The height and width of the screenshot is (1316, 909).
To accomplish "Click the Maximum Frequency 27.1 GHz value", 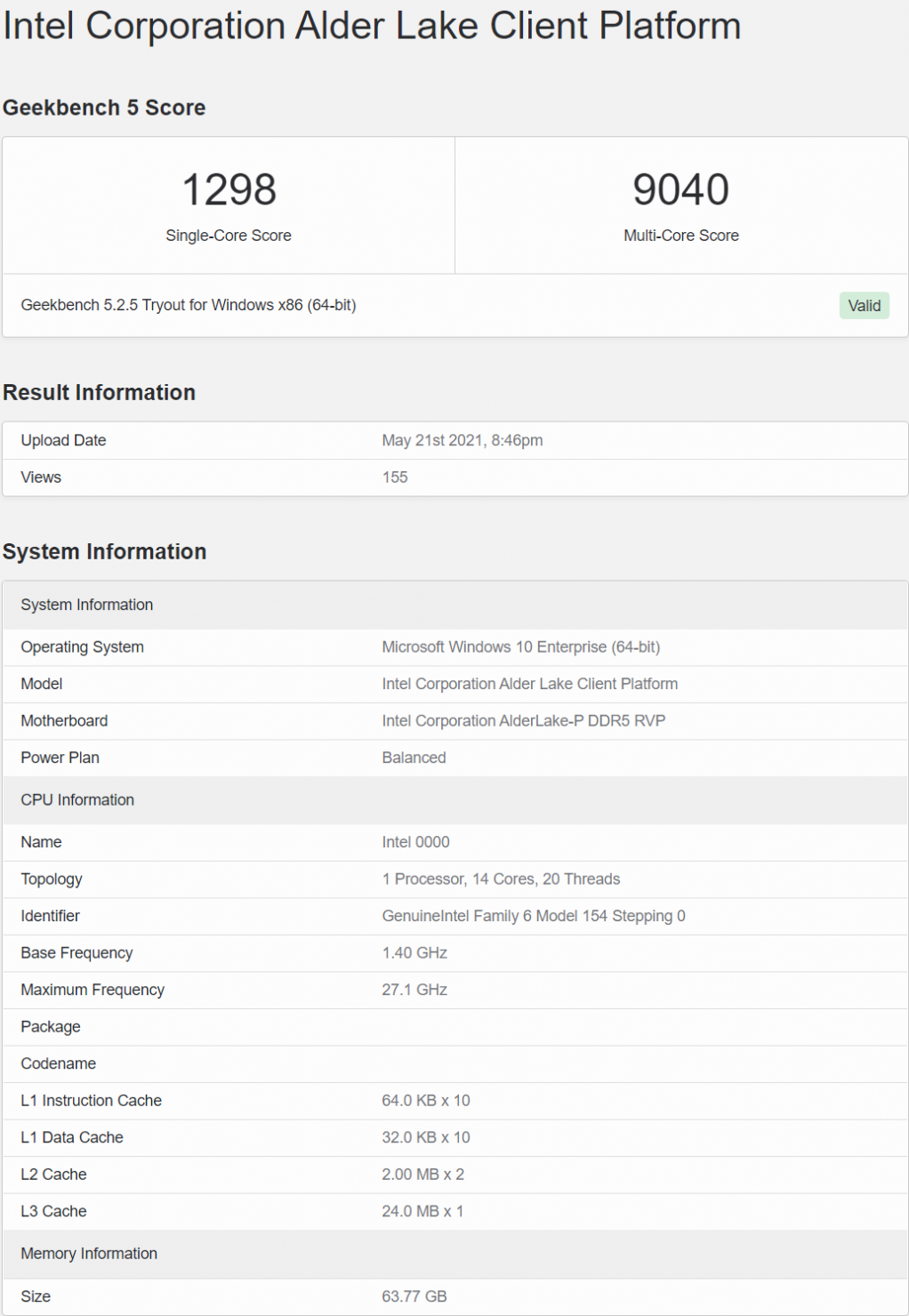I will tap(414, 990).
